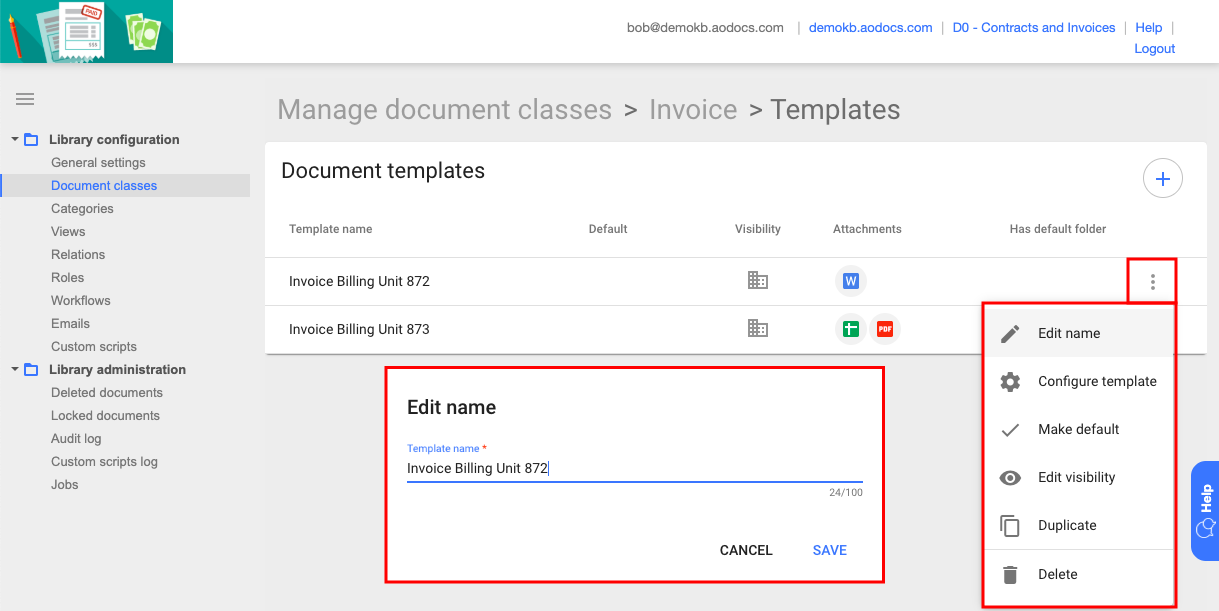1219x611 pixels.
Task: Open the blue Help side tab
Action: click(x=1205, y=510)
